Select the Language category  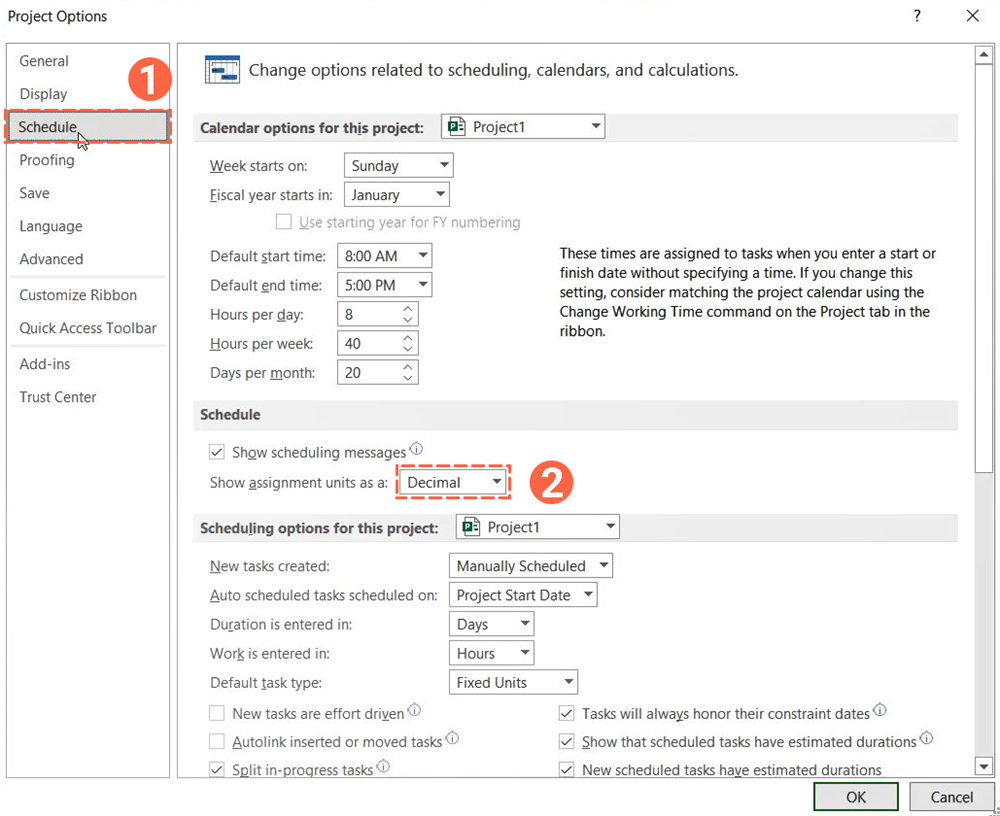(88, 226)
